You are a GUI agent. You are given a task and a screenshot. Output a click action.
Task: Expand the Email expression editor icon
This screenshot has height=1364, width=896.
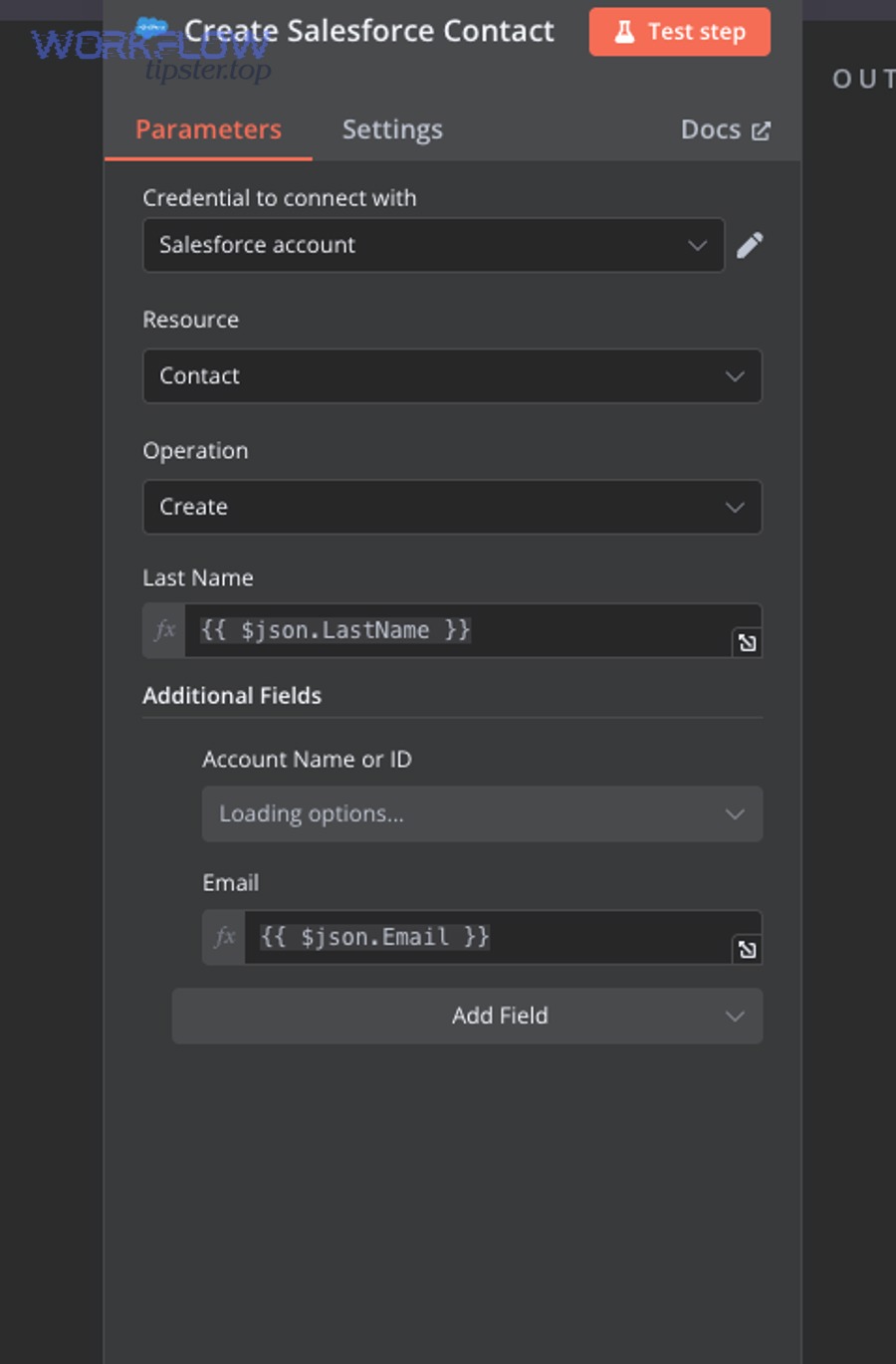point(747,950)
